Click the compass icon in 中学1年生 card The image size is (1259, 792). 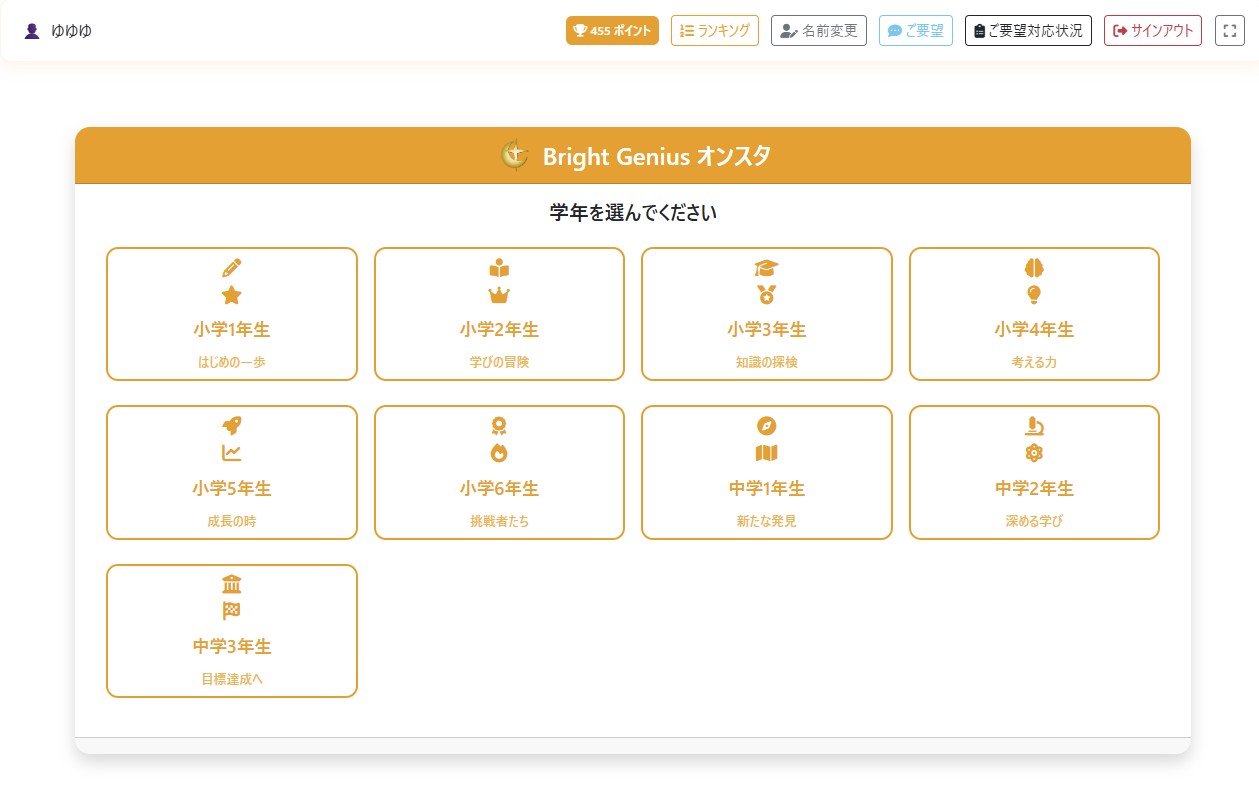[766, 426]
